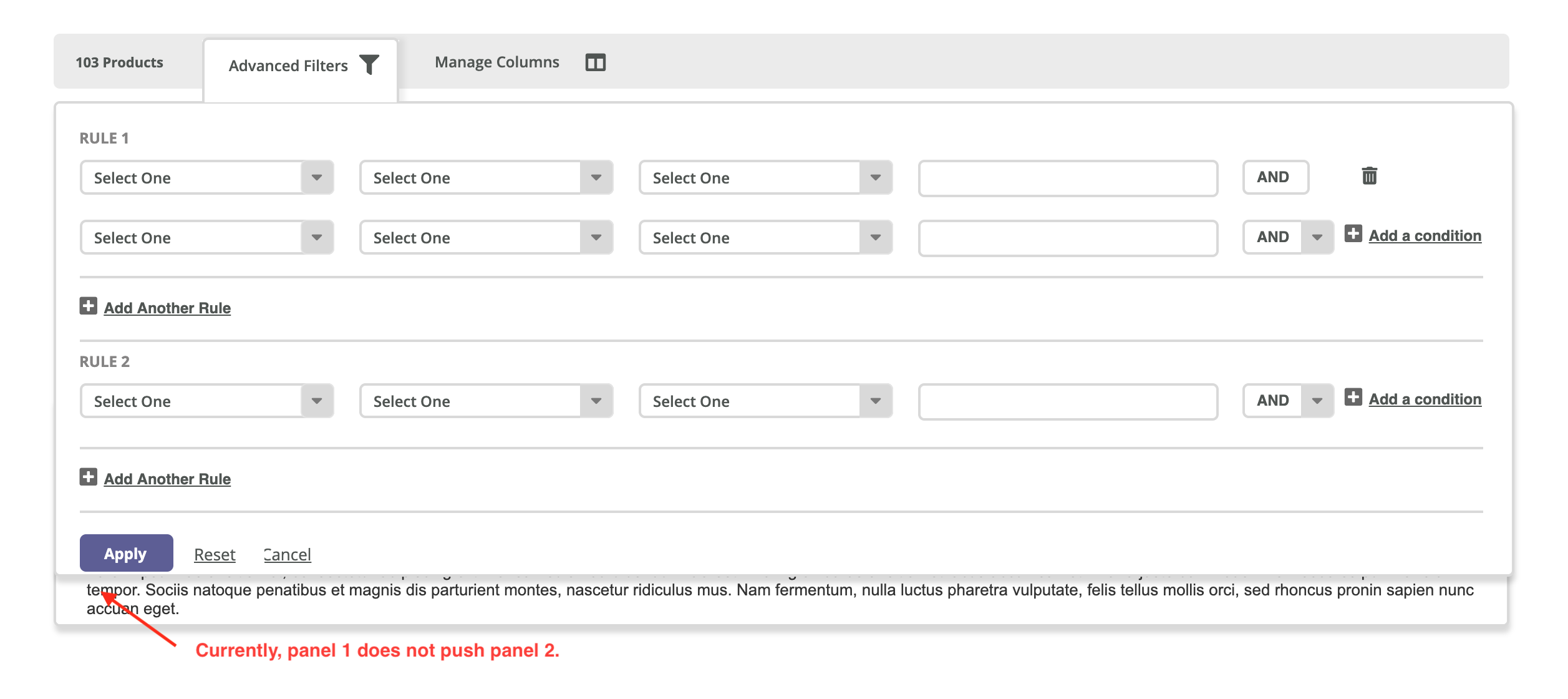Click plus icon of second Add Another Rule
Image resolution: width=1568 pixels, height=699 pixels.
point(89,477)
